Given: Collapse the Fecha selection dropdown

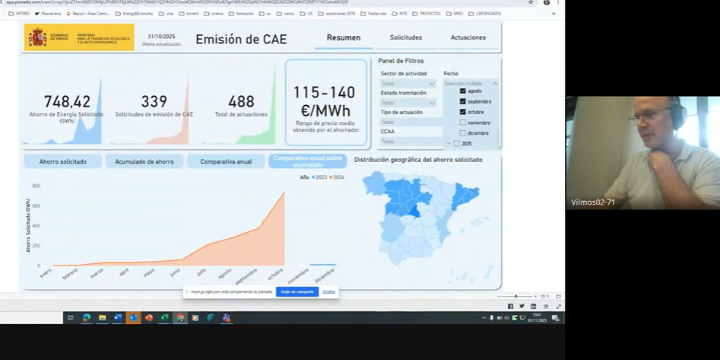Looking at the screenshot, I should point(495,84).
